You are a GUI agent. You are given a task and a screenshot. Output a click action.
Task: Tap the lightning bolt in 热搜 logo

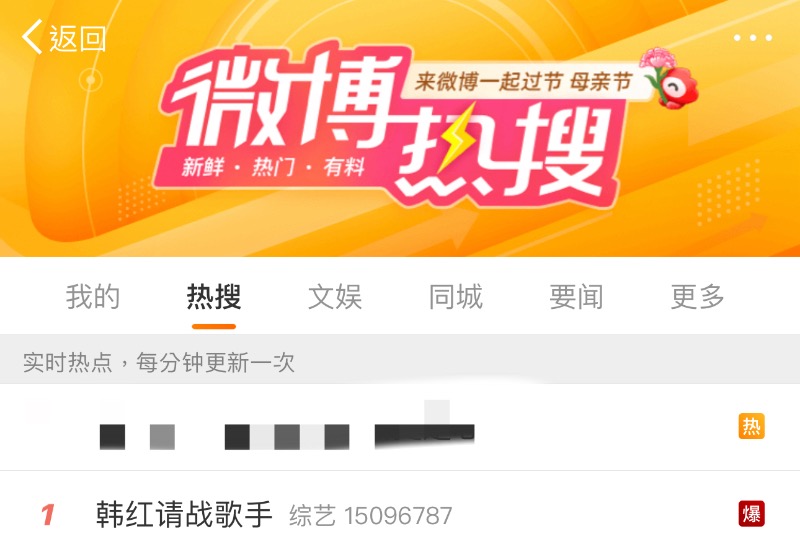(x=458, y=136)
